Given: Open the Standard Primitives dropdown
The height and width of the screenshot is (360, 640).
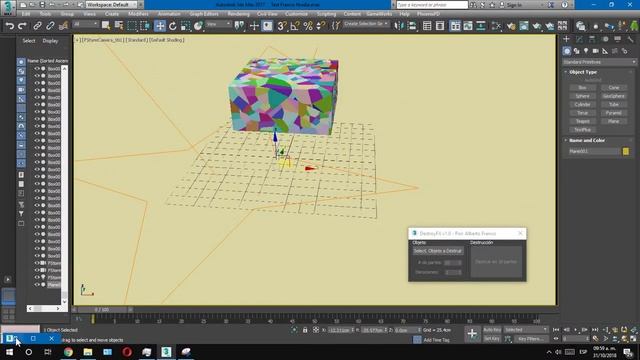Looking at the screenshot, I should (599, 62).
